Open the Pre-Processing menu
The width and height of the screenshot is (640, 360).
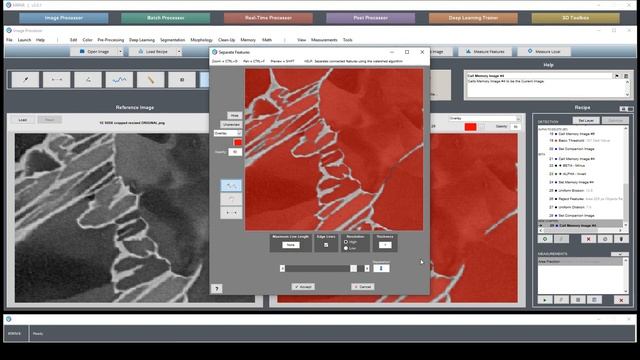tap(111, 40)
